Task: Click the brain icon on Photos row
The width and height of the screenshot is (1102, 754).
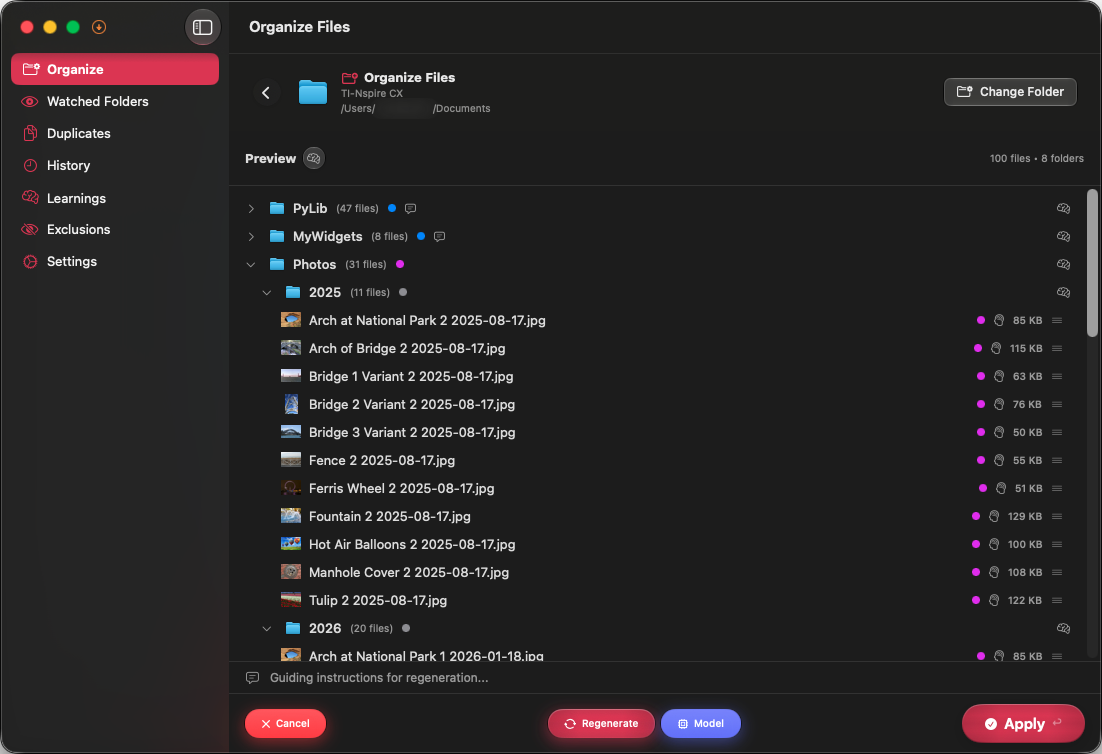Action: click(1063, 264)
